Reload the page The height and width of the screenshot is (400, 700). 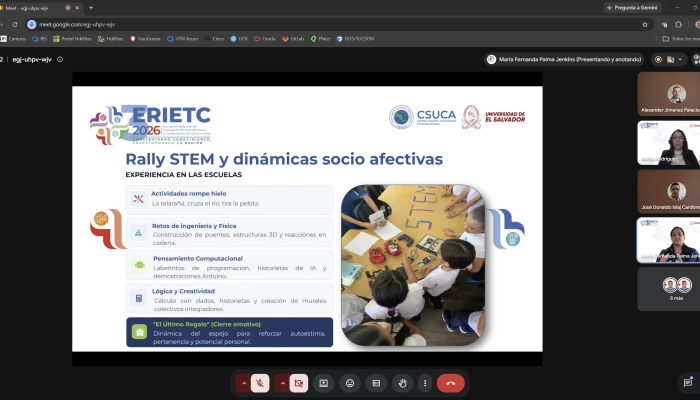coord(15,25)
